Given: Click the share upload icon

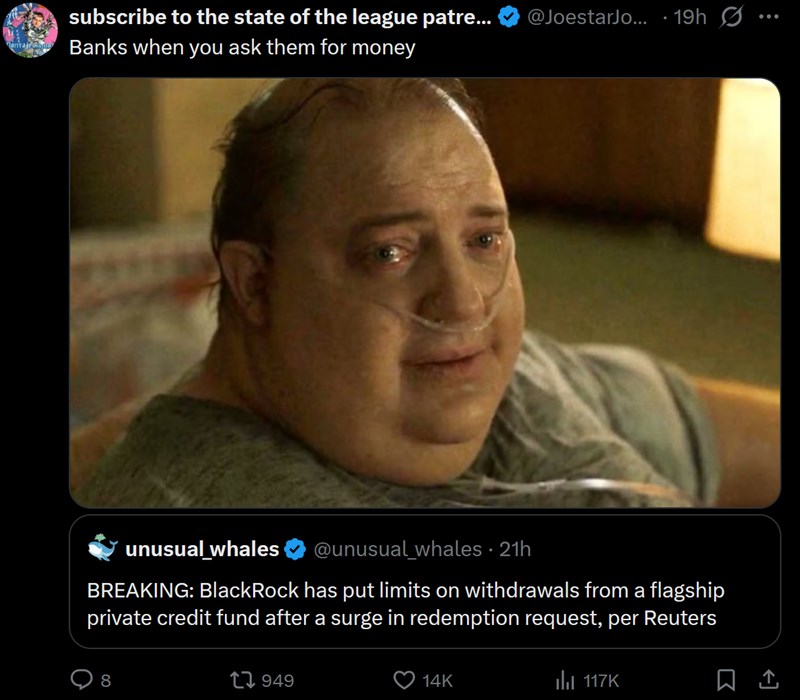Looking at the screenshot, I should click(x=769, y=680).
